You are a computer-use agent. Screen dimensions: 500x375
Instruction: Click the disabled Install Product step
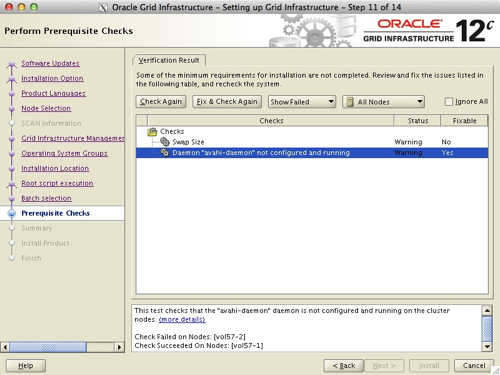pos(45,243)
